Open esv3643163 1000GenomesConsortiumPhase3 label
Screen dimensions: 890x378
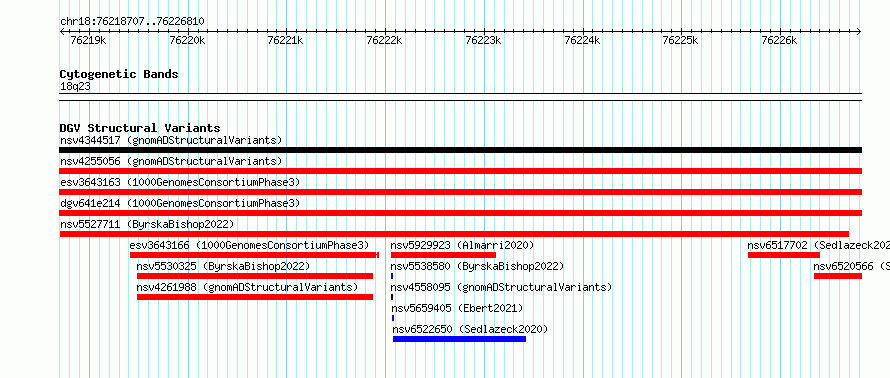(x=180, y=182)
